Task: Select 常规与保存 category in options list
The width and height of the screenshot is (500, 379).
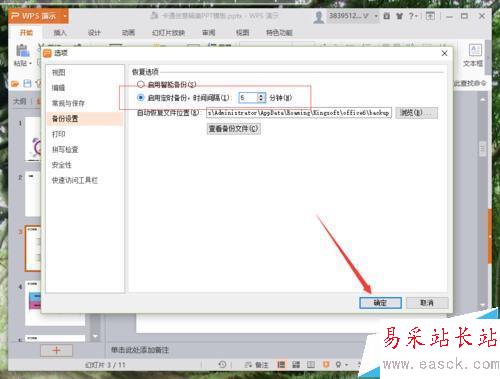Action: [x=85, y=103]
